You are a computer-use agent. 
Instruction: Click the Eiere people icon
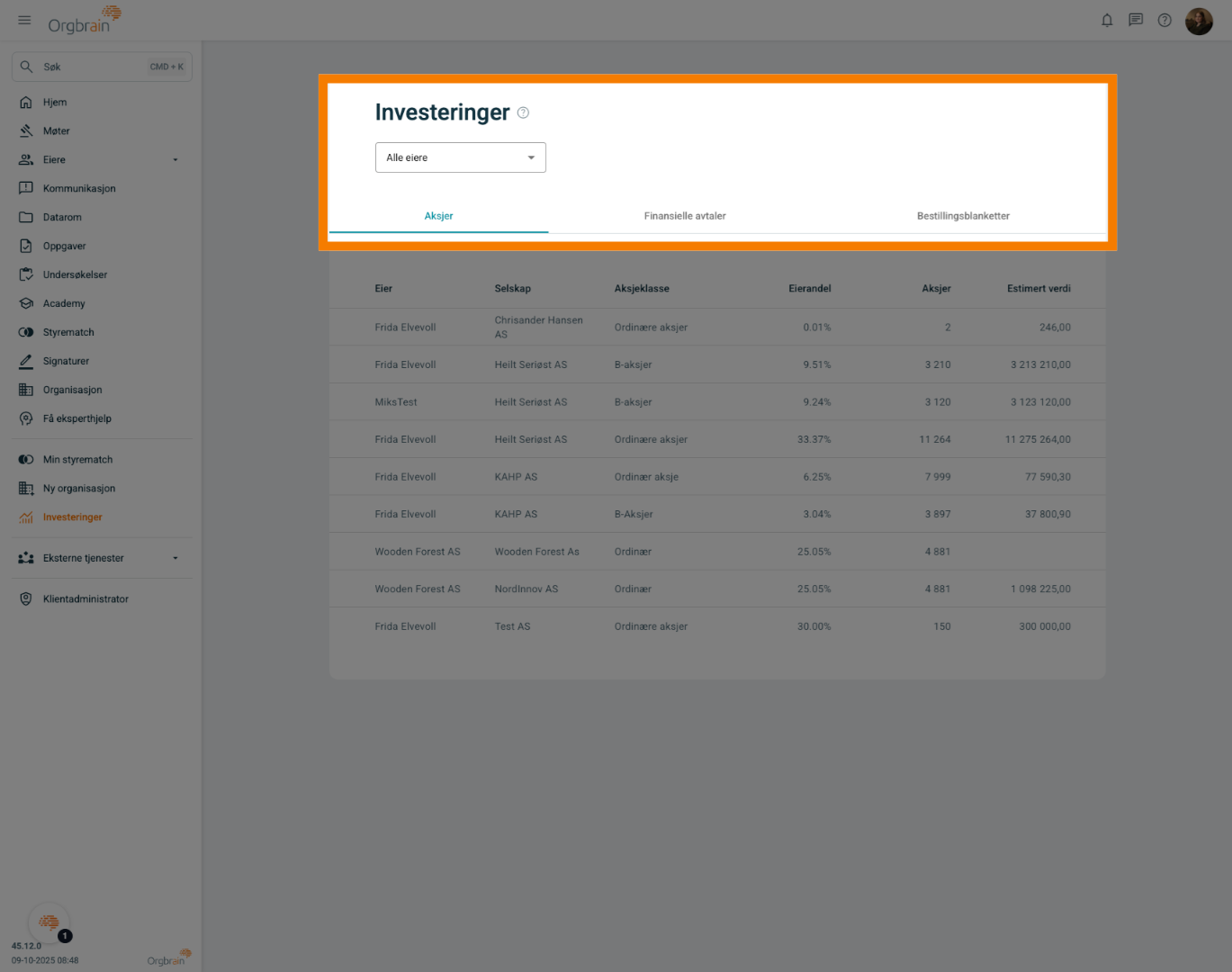[x=26, y=160]
